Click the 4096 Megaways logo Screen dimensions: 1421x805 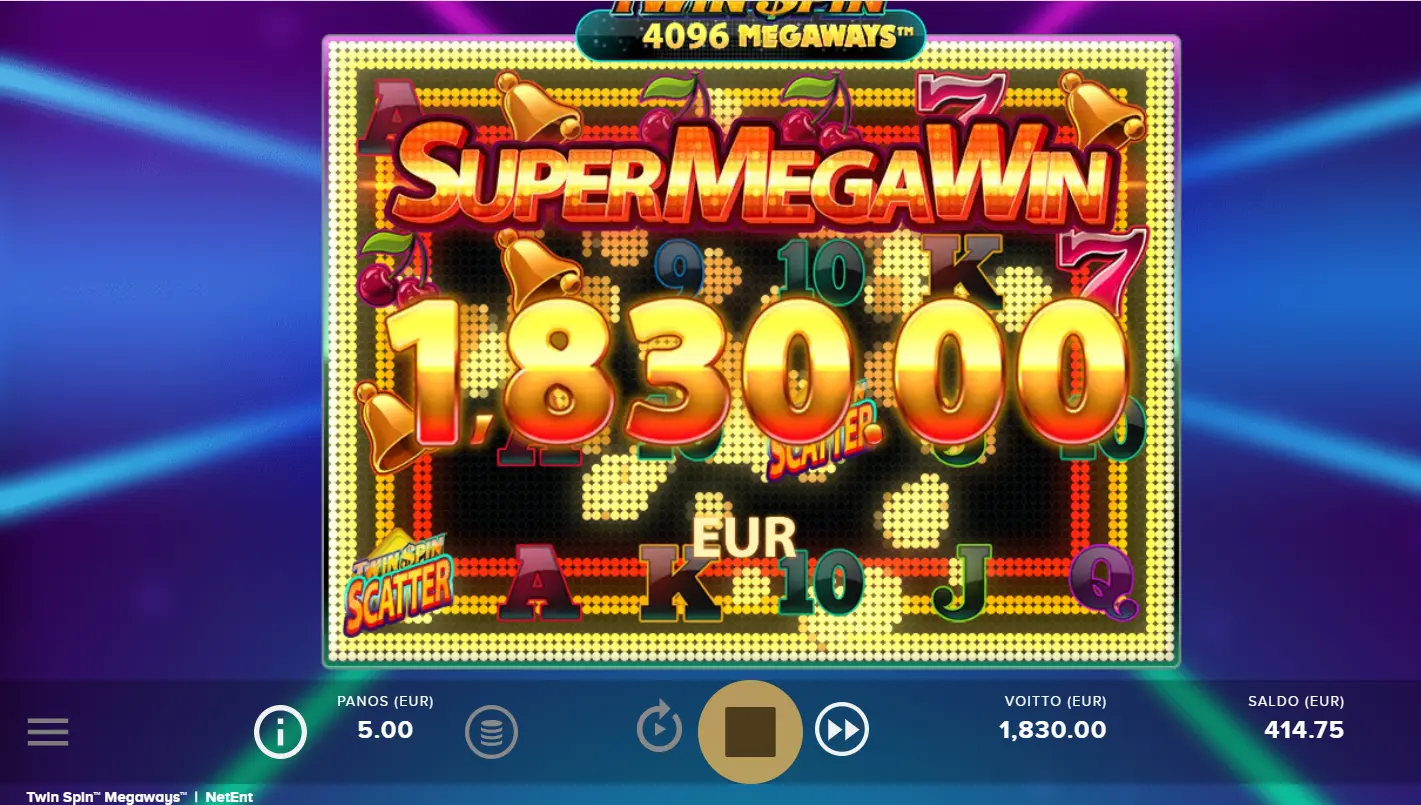[751, 30]
